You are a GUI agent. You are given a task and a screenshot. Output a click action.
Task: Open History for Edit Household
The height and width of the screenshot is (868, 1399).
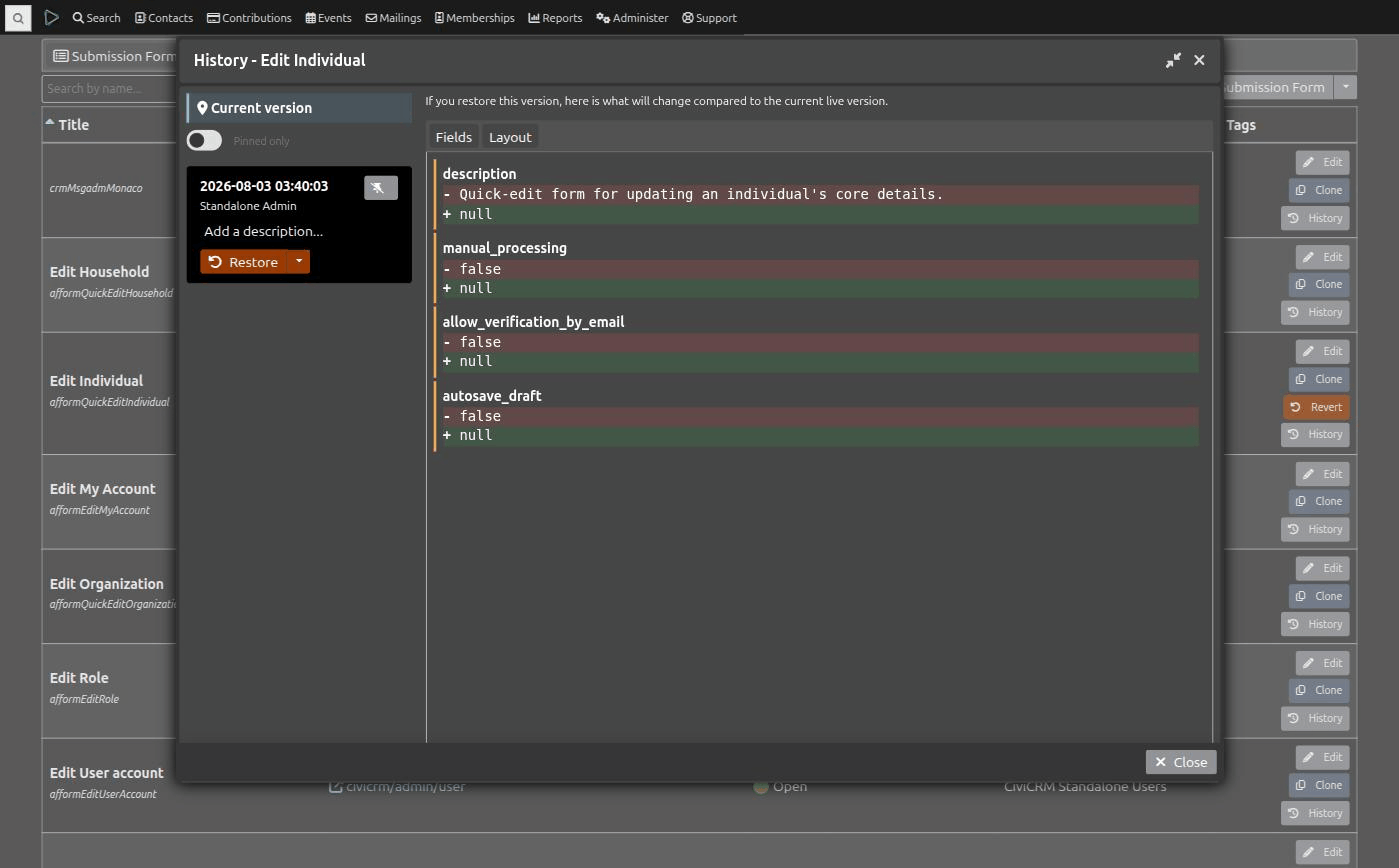pos(1315,312)
